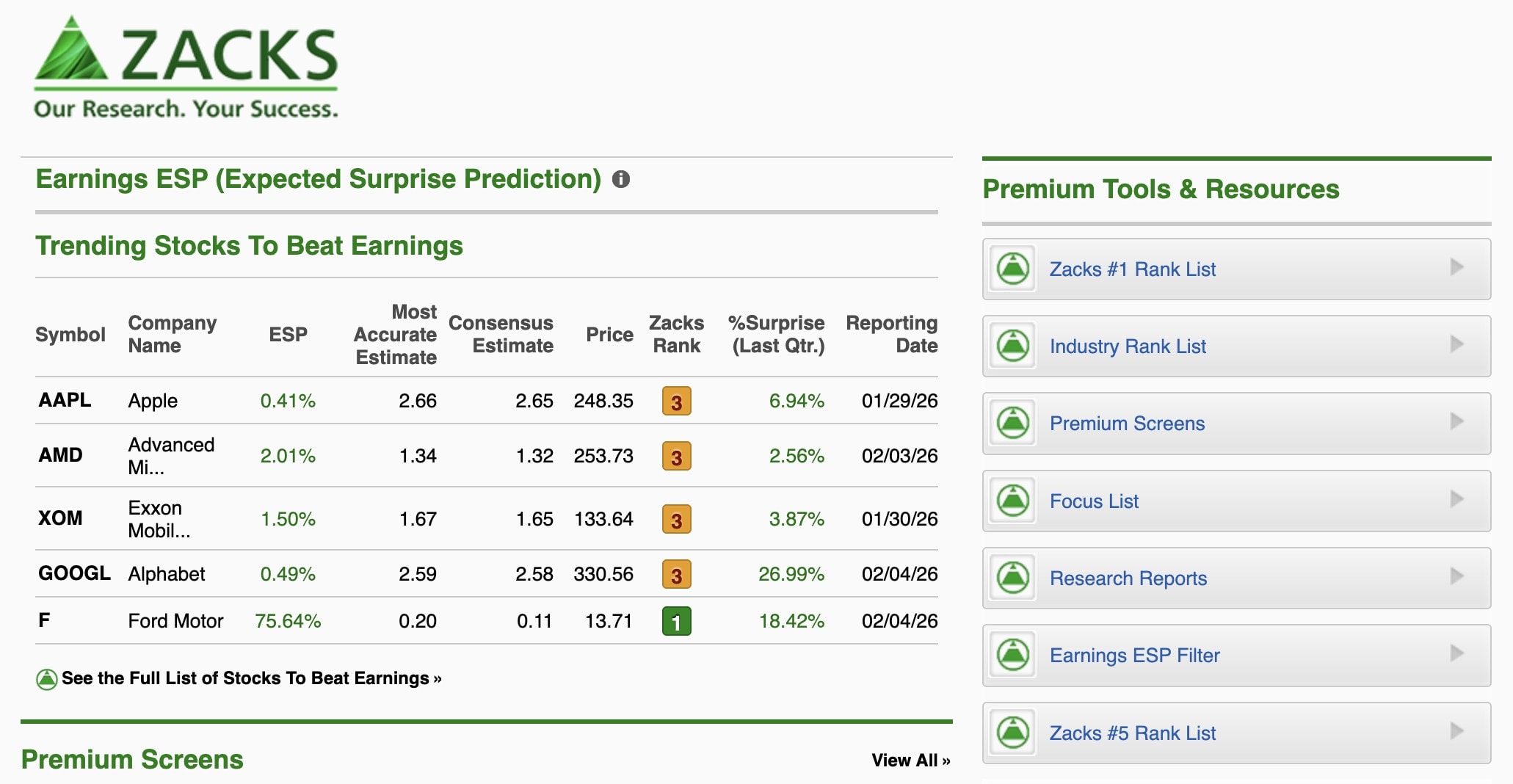Click the green icon beside Full List link
The width and height of the screenshot is (1513, 784).
point(46,678)
